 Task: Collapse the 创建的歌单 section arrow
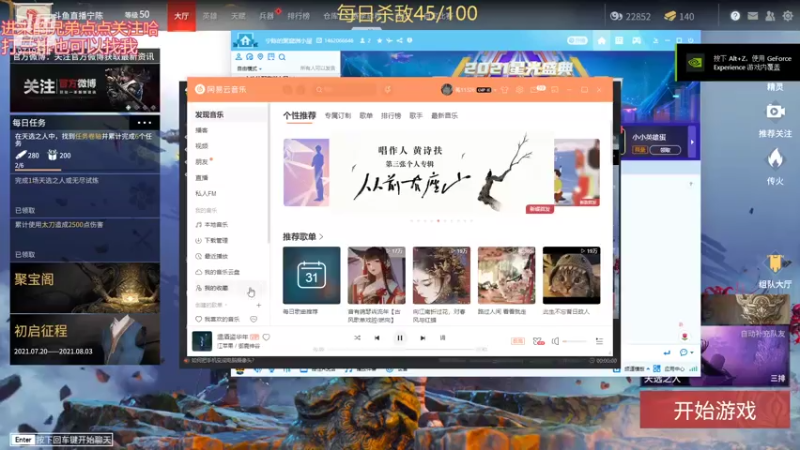[x=226, y=305]
